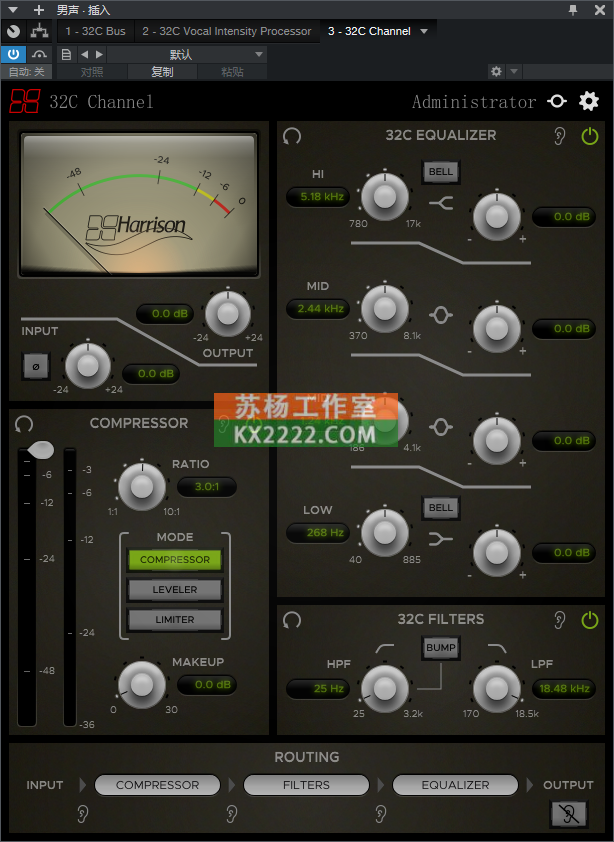Click the HPF 25 Hz value field
614x842 pixels.
click(318, 688)
